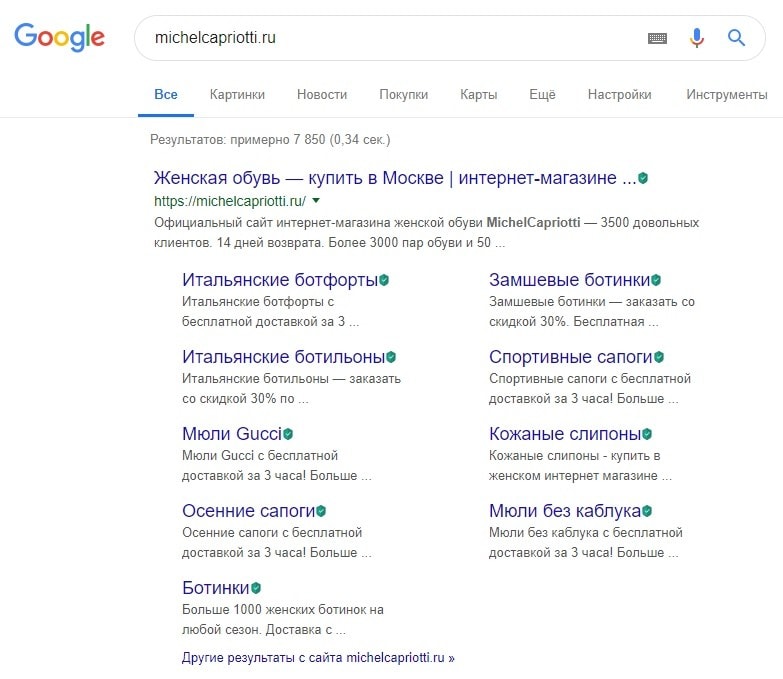Click into the search query field

(390, 38)
